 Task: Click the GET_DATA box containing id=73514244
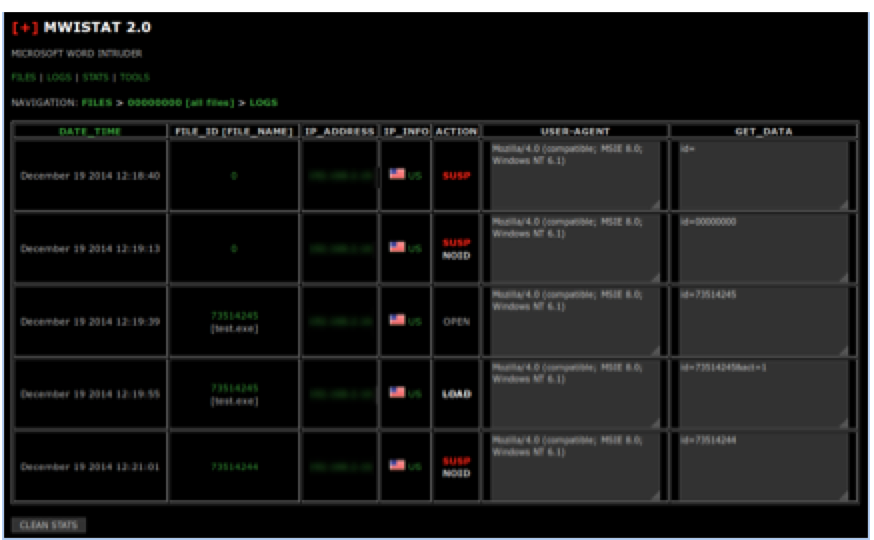pyautogui.click(x=763, y=466)
